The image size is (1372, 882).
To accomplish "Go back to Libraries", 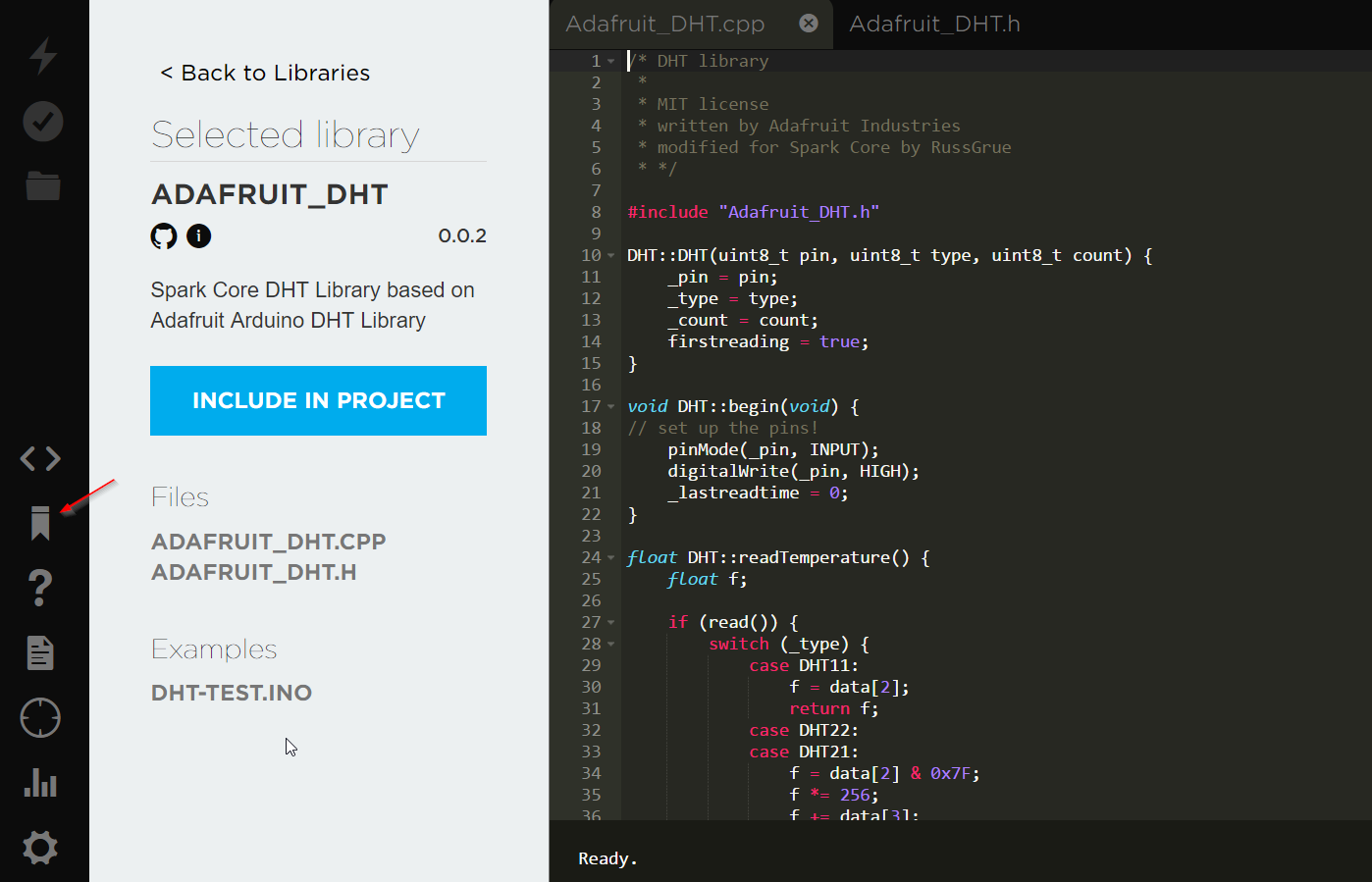I will coord(265,74).
